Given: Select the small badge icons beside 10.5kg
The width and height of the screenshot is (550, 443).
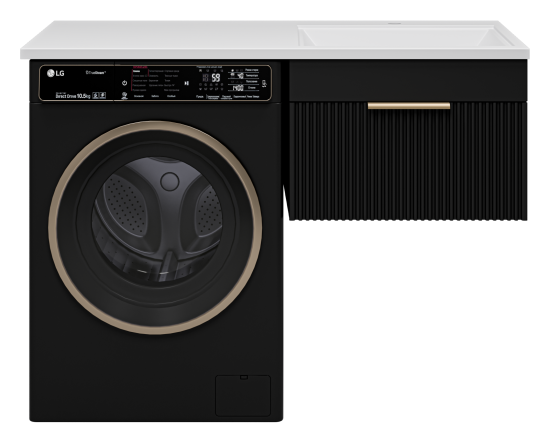Looking at the screenshot, I should (x=99, y=95).
